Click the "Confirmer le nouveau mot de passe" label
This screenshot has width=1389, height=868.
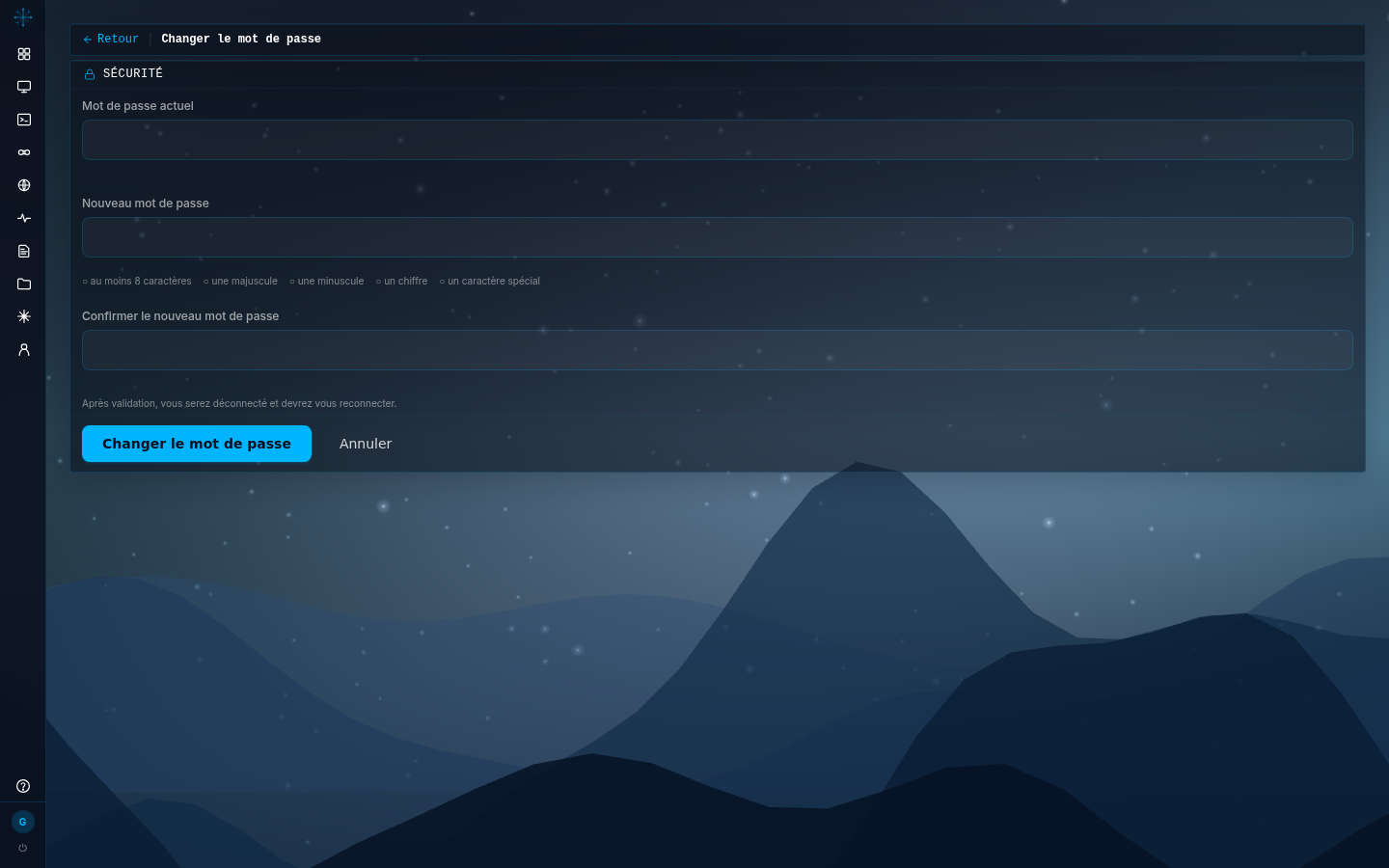180,316
